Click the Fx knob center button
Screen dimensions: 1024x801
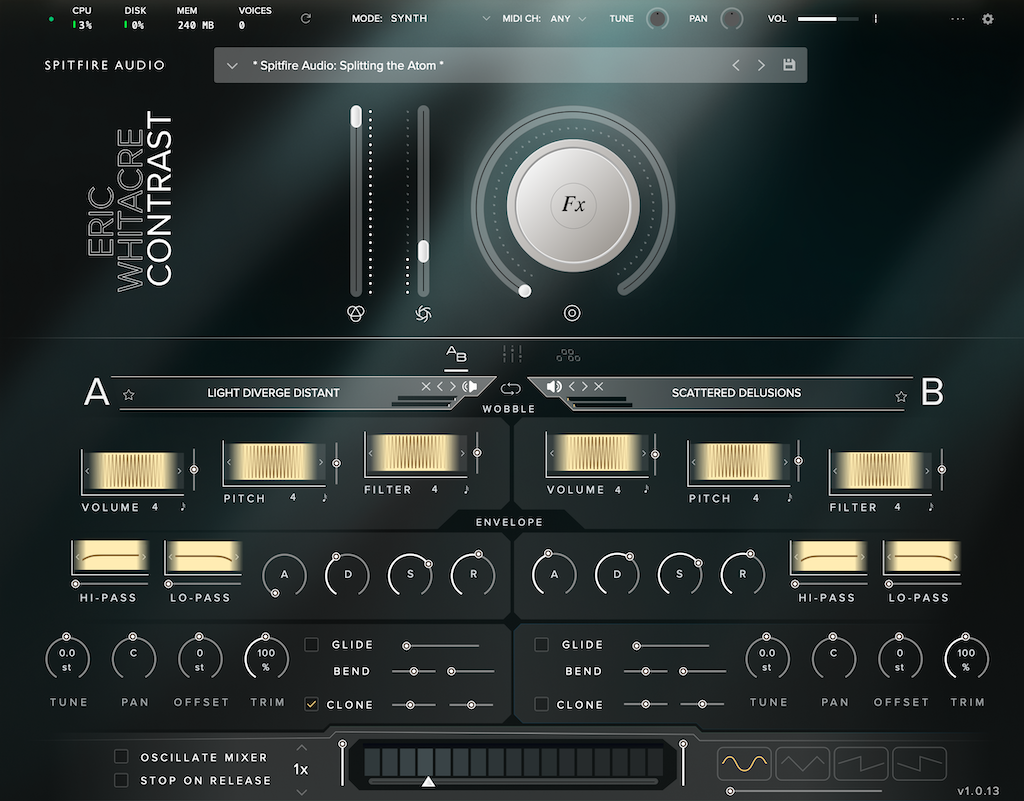[573, 205]
